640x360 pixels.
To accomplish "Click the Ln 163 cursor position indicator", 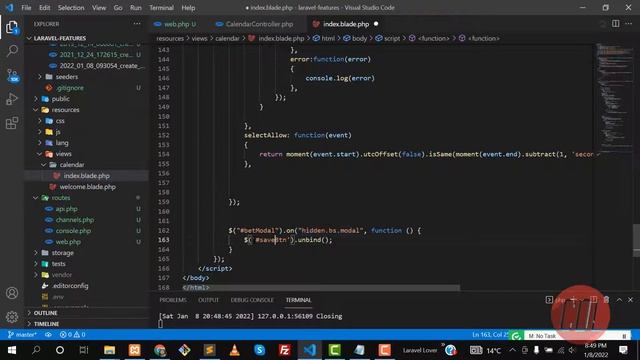I will coord(490,335).
